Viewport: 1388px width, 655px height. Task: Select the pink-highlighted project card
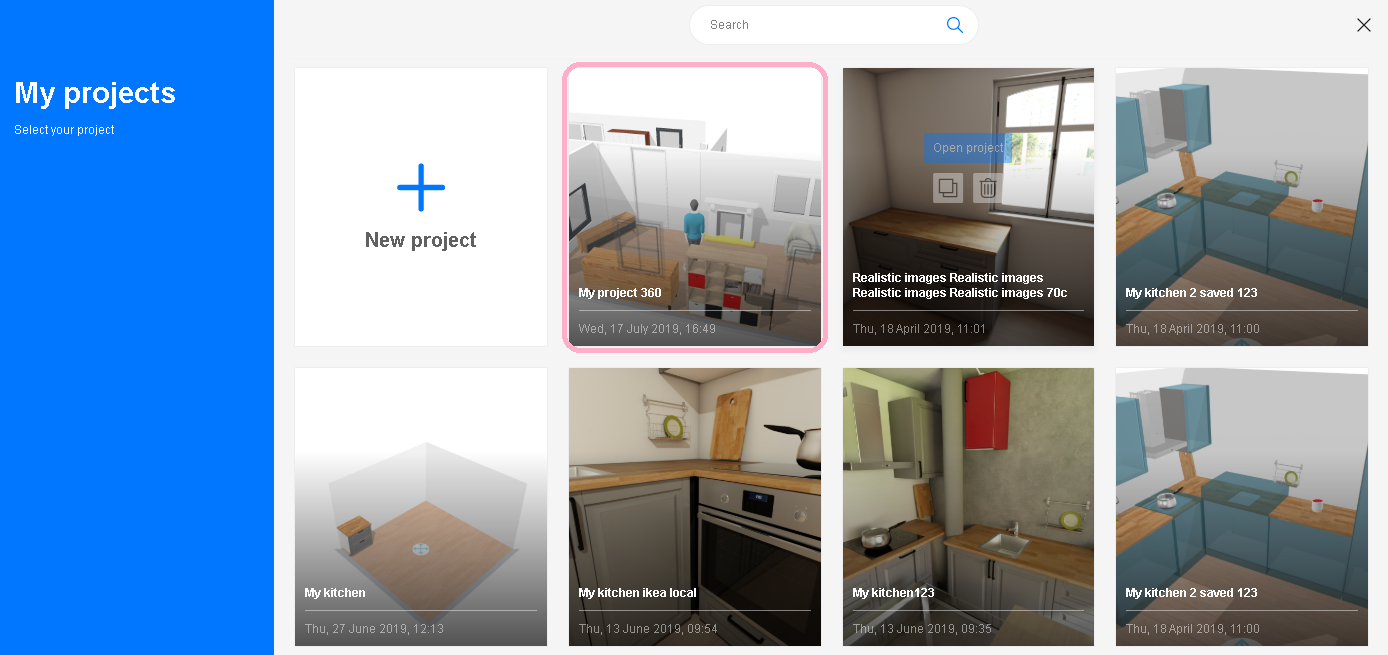click(x=694, y=206)
